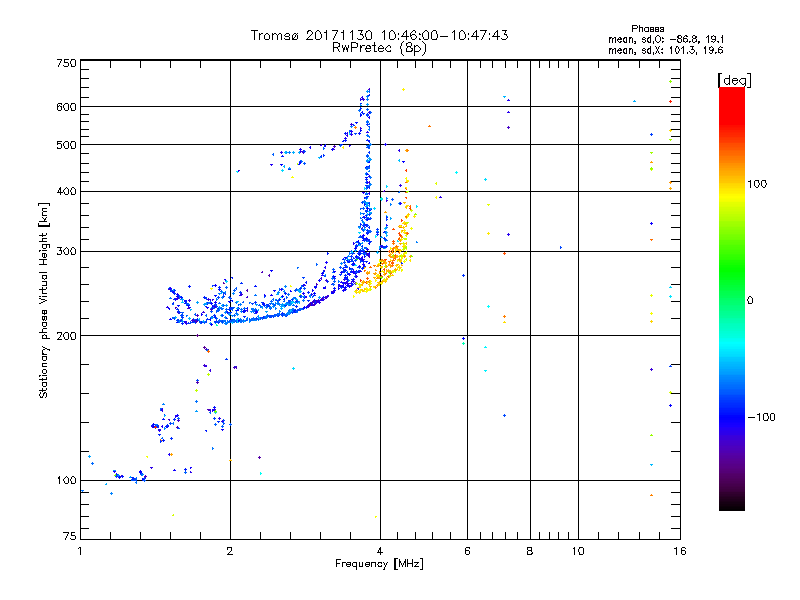The height and width of the screenshot is (600, 800).
Task: Click the "Phases" heading at top right
Action: [x=647, y=29]
